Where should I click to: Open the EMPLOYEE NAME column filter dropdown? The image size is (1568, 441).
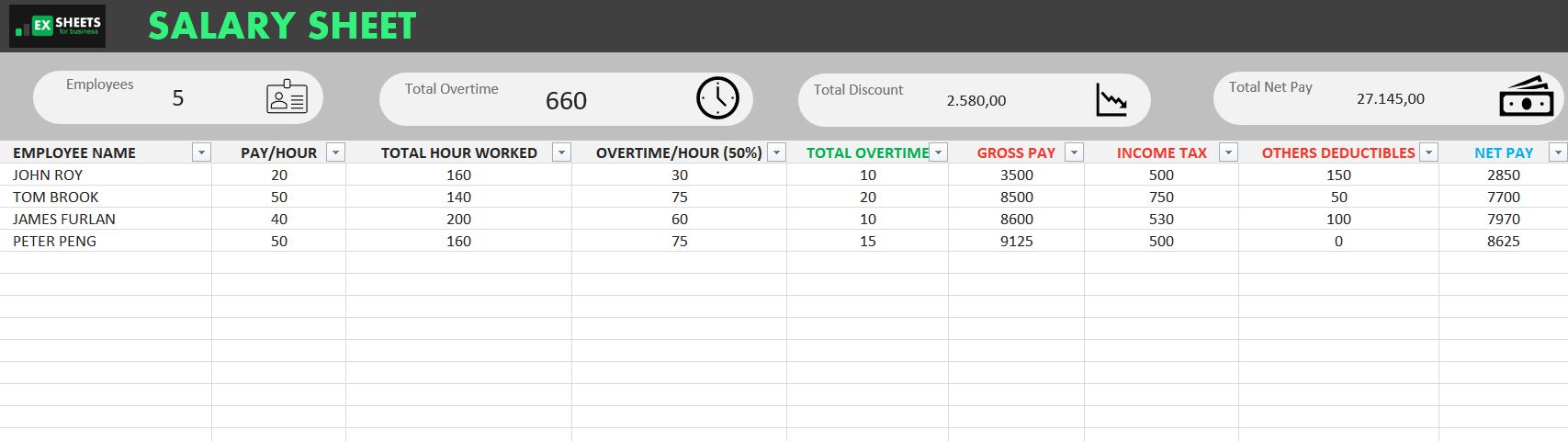[x=201, y=153]
